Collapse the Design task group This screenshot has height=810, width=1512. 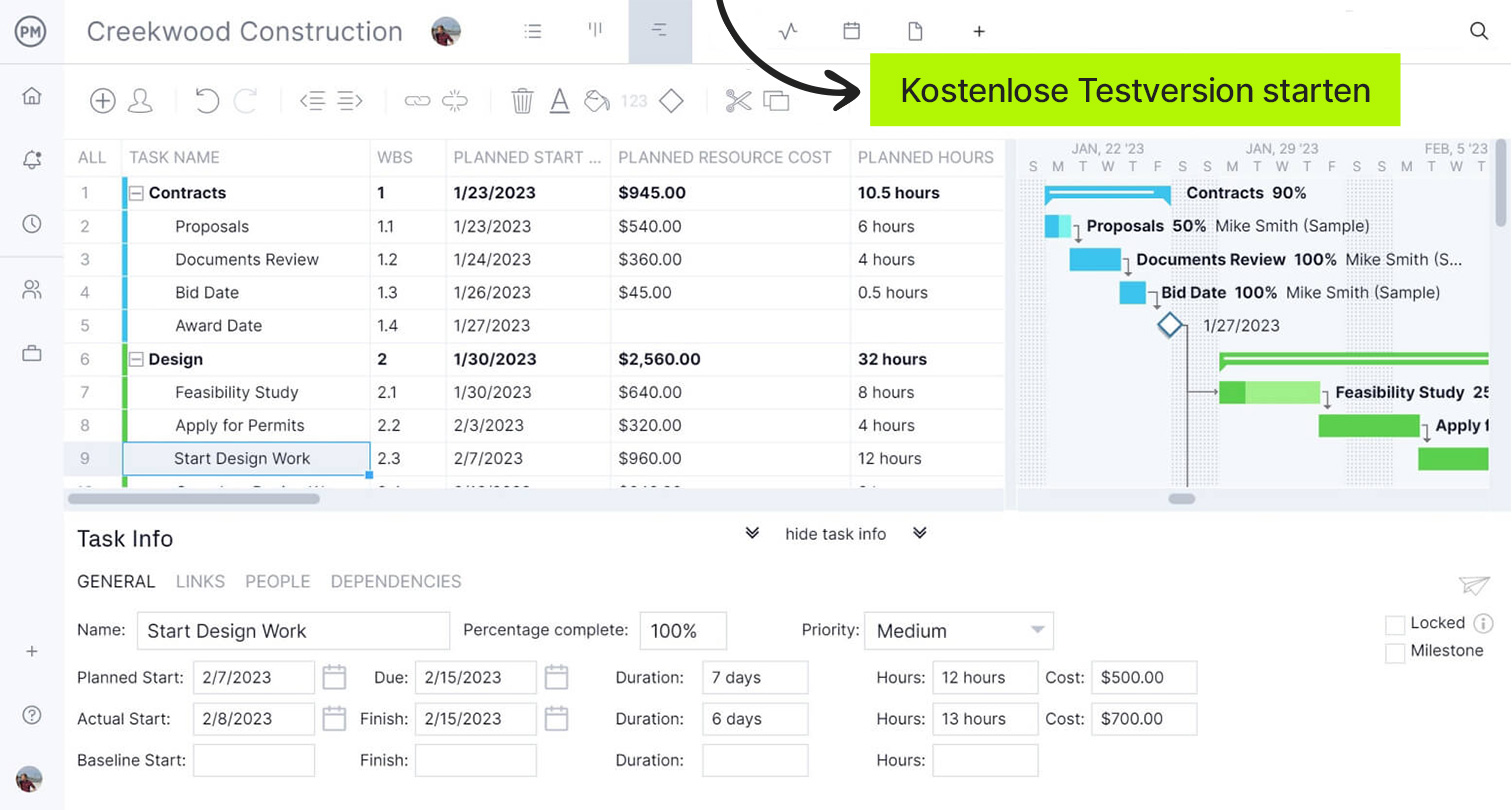tap(137, 359)
